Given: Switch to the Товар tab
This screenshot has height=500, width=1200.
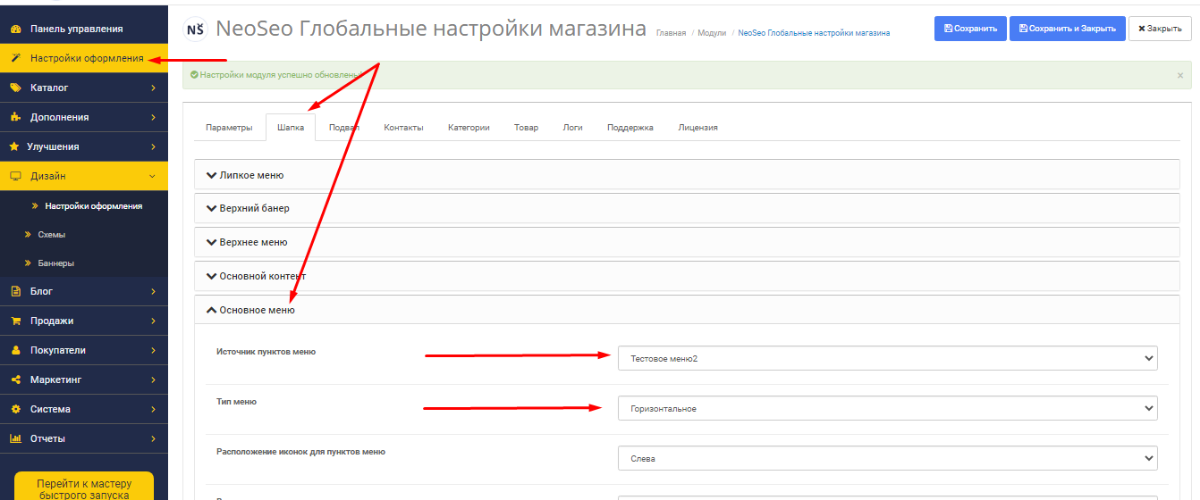Looking at the screenshot, I should click(526, 127).
